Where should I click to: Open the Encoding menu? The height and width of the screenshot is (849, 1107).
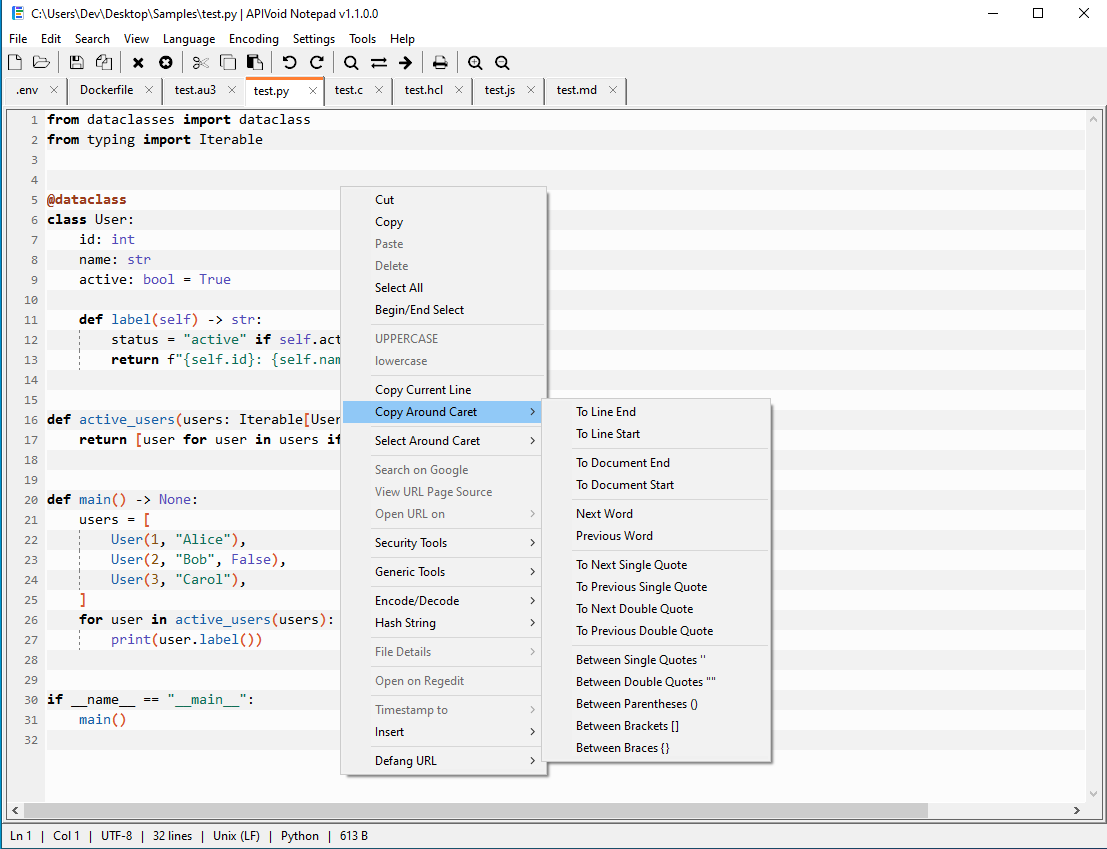tap(253, 39)
